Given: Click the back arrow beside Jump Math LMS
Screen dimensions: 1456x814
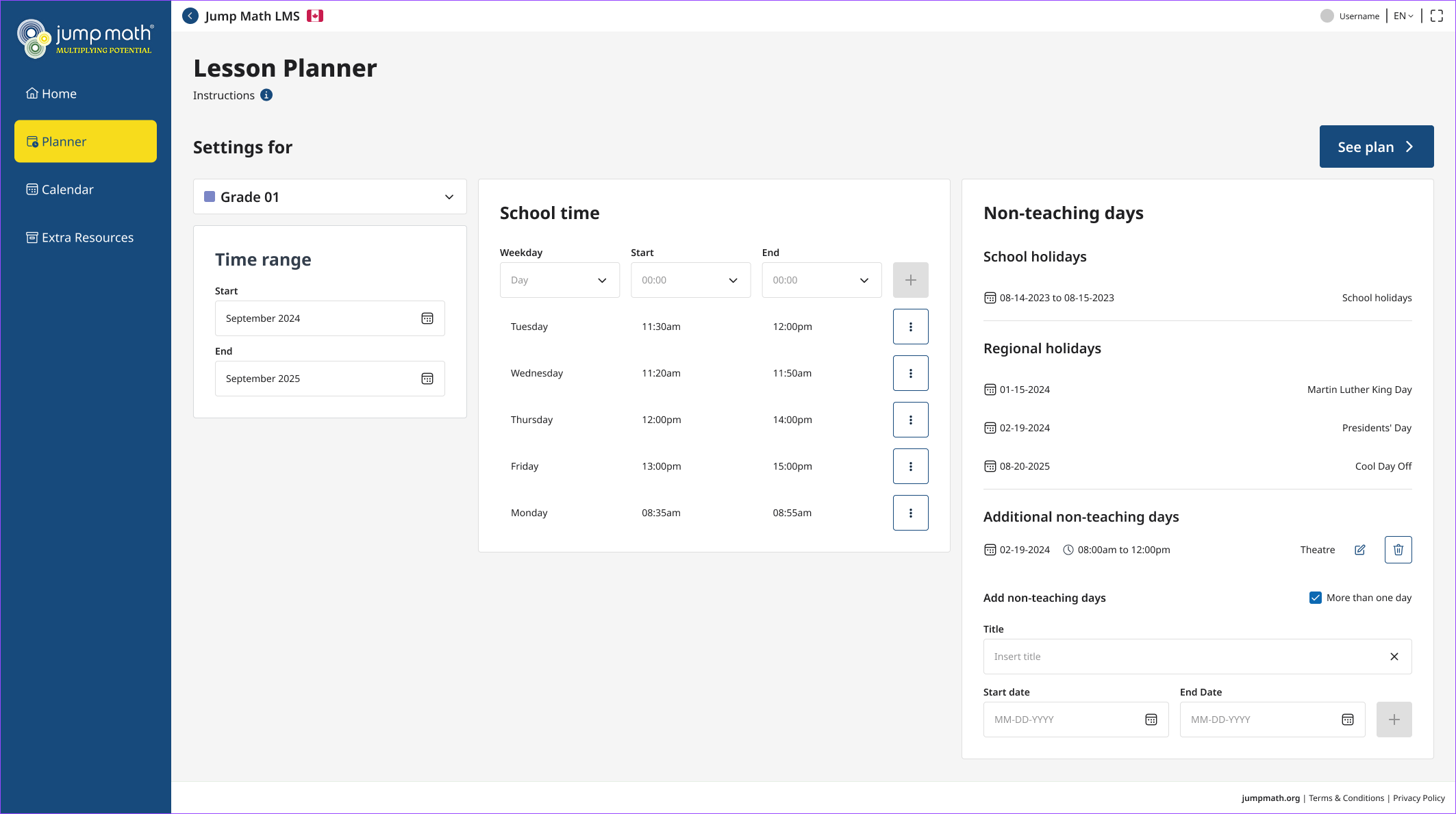Looking at the screenshot, I should (x=190, y=16).
